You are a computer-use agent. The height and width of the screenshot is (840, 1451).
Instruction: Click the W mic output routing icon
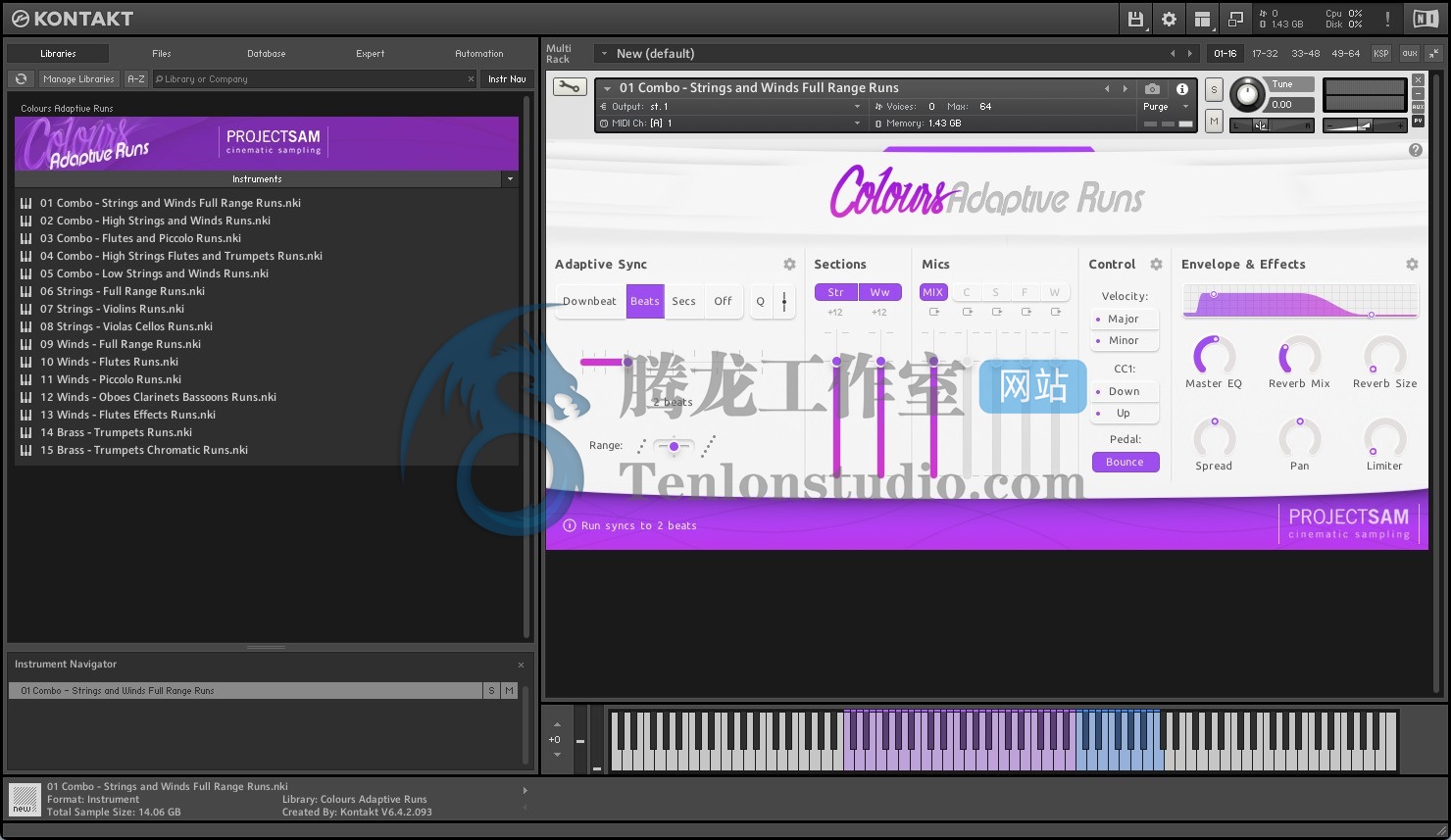point(1056,312)
